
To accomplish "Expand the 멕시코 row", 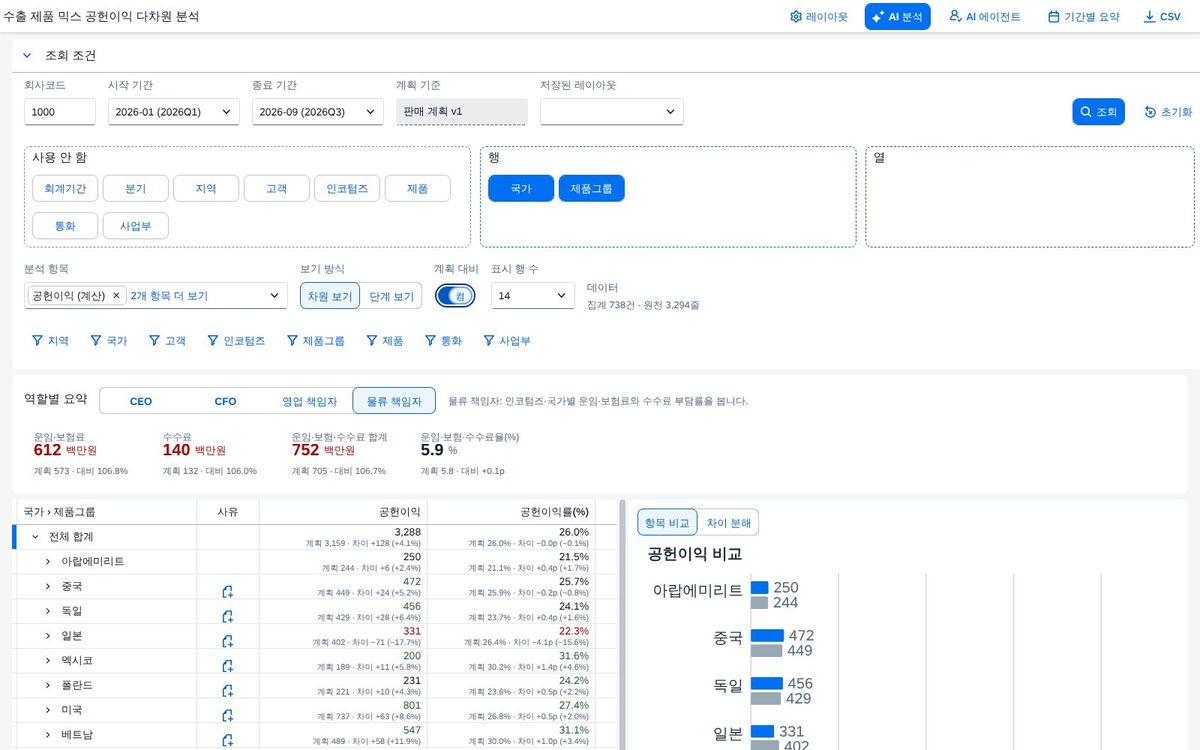I will pyautogui.click(x=47, y=661).
